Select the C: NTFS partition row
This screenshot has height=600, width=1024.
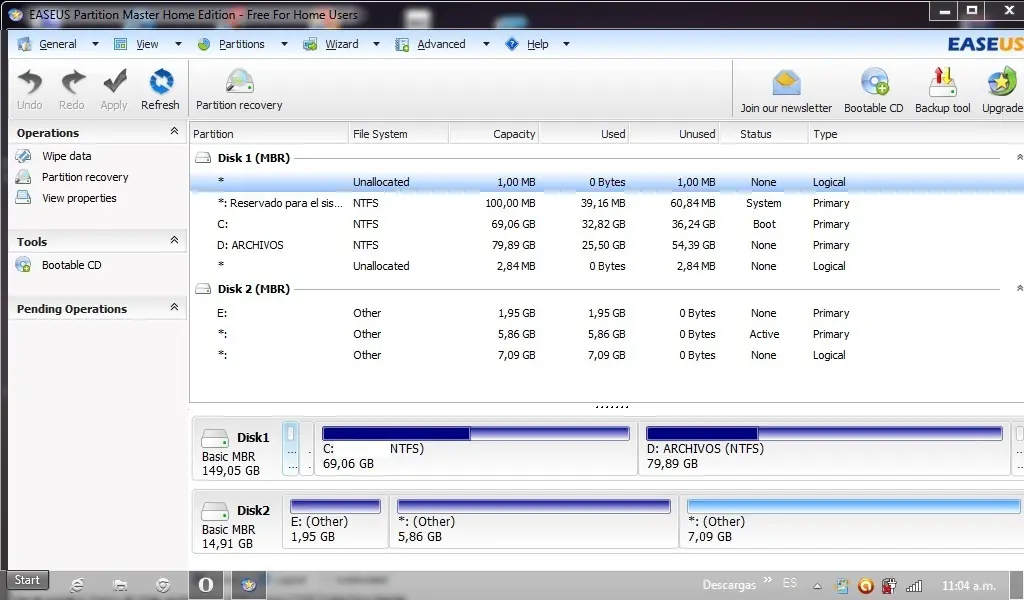[607, 224]
